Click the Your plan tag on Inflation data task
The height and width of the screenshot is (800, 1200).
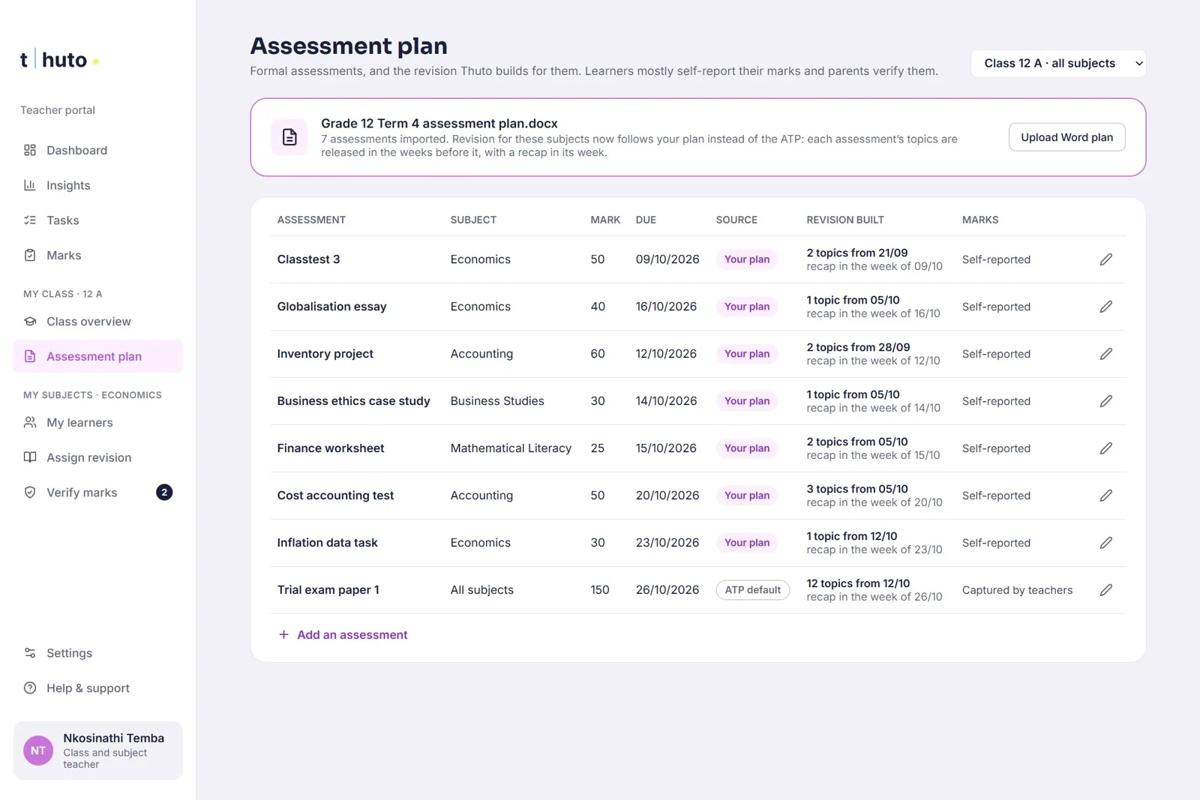[x=747, y=543]
